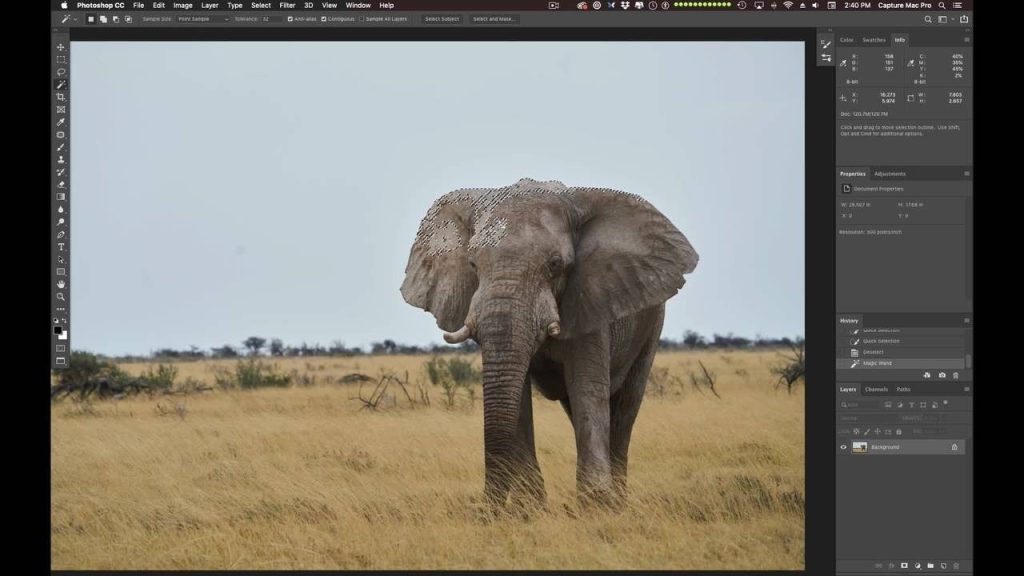Open the Layers panel options menu
The width and height of the screenshot is (1024, 576).
click(x=967, y=389)
